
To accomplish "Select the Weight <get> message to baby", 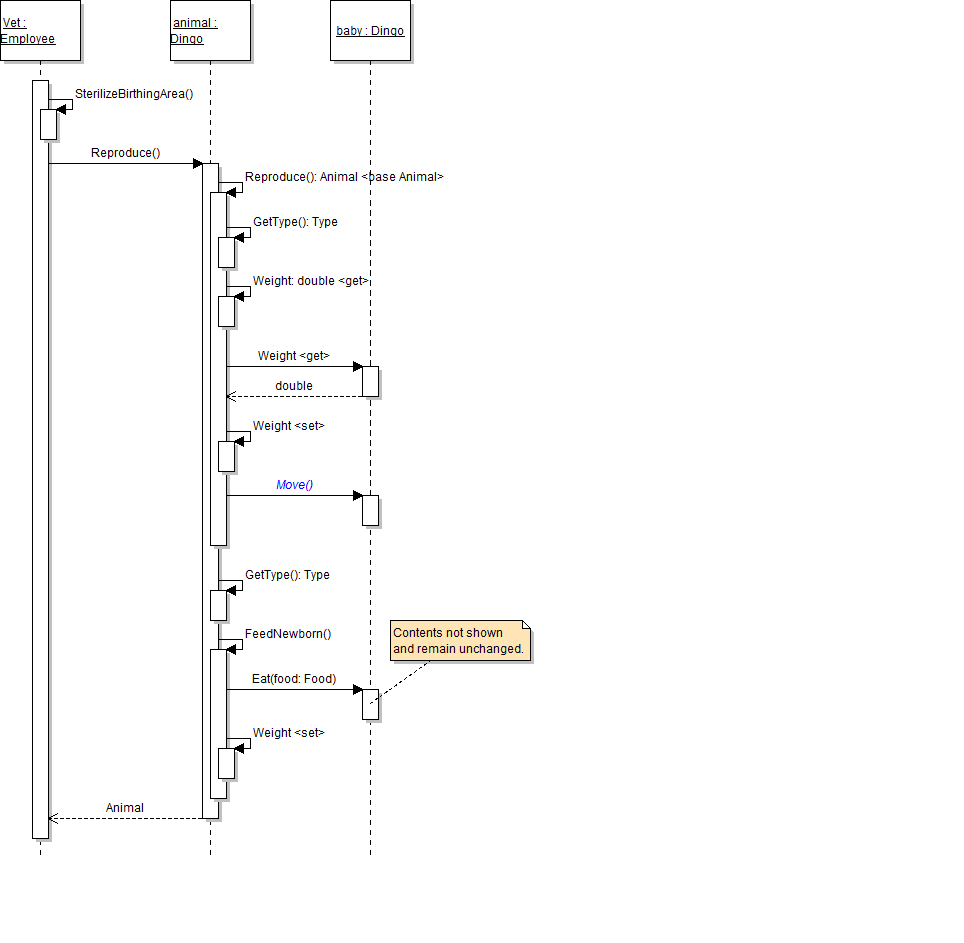I will (x=293, y=356).
